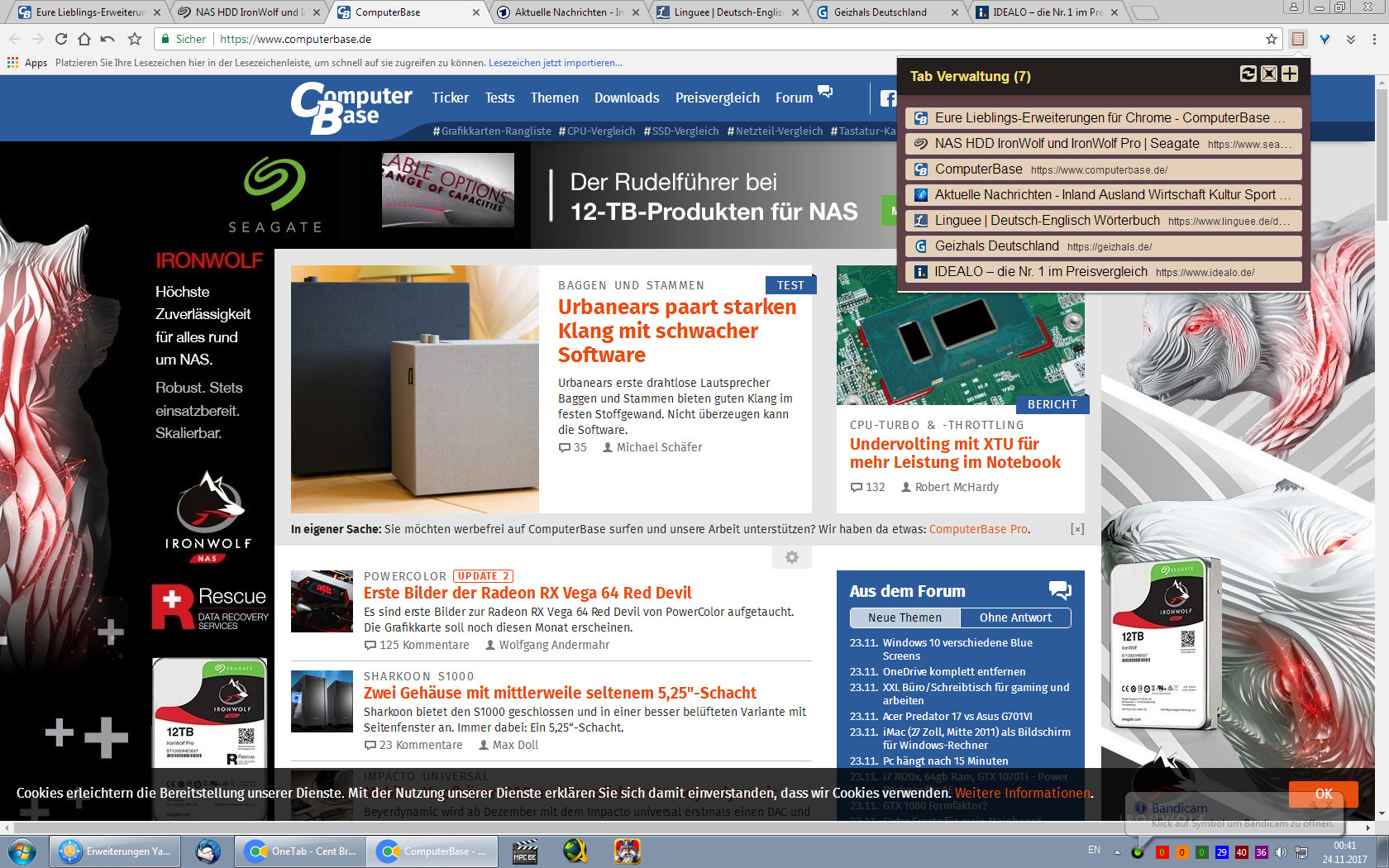Switch to Linguee Deutsch-Englisch browser tab
The height and width of the screenshot is (868, 1389).
[x=727, y=12]
